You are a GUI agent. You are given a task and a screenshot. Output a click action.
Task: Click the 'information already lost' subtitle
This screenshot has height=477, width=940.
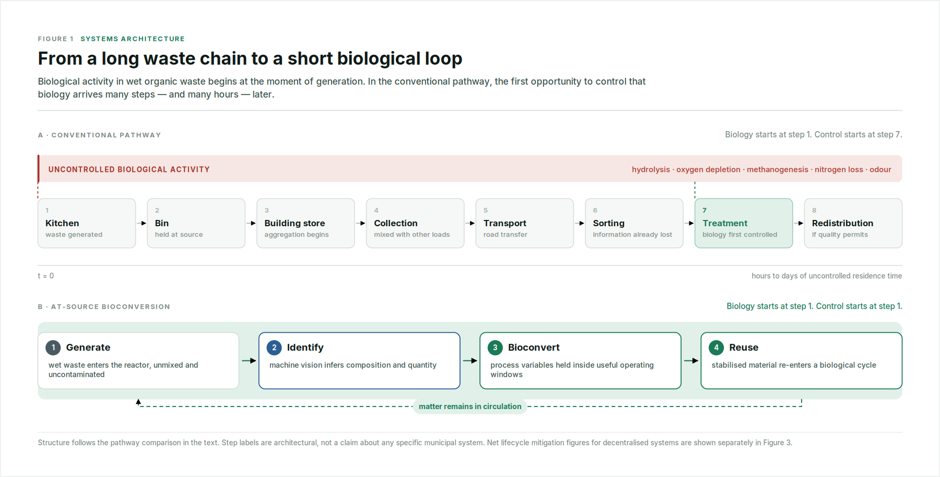[x=632, y=235]
